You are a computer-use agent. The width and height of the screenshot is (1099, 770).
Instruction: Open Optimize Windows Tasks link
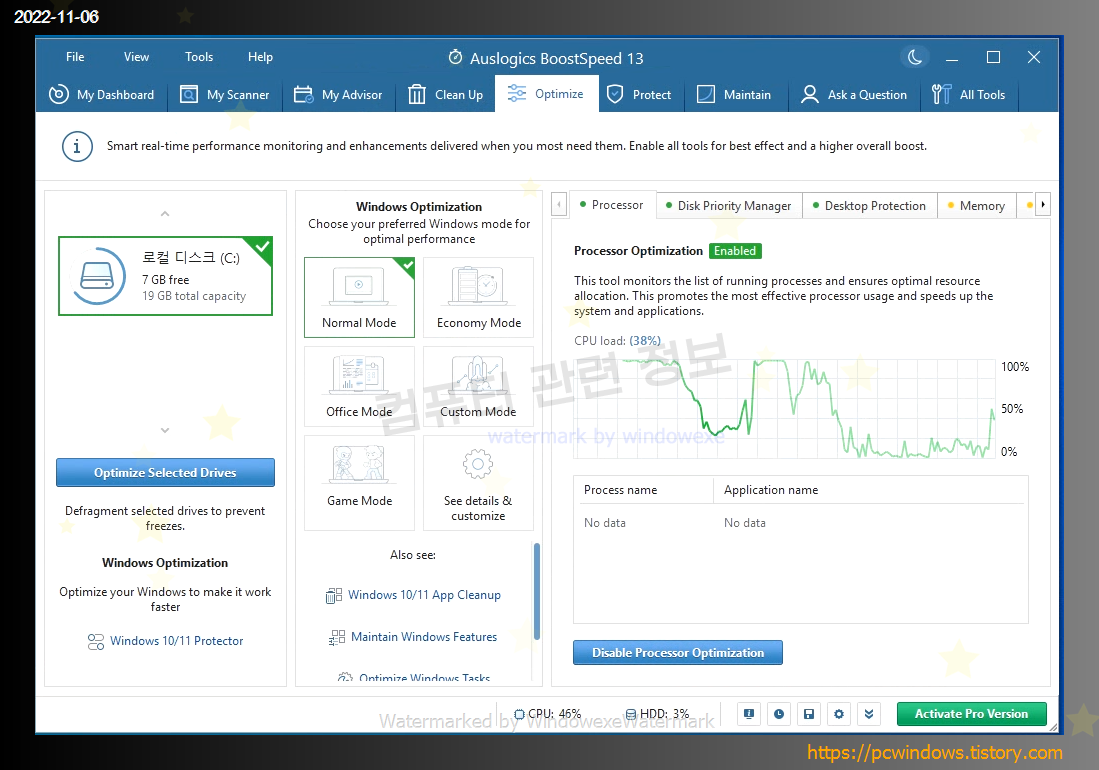coord(424,677)
